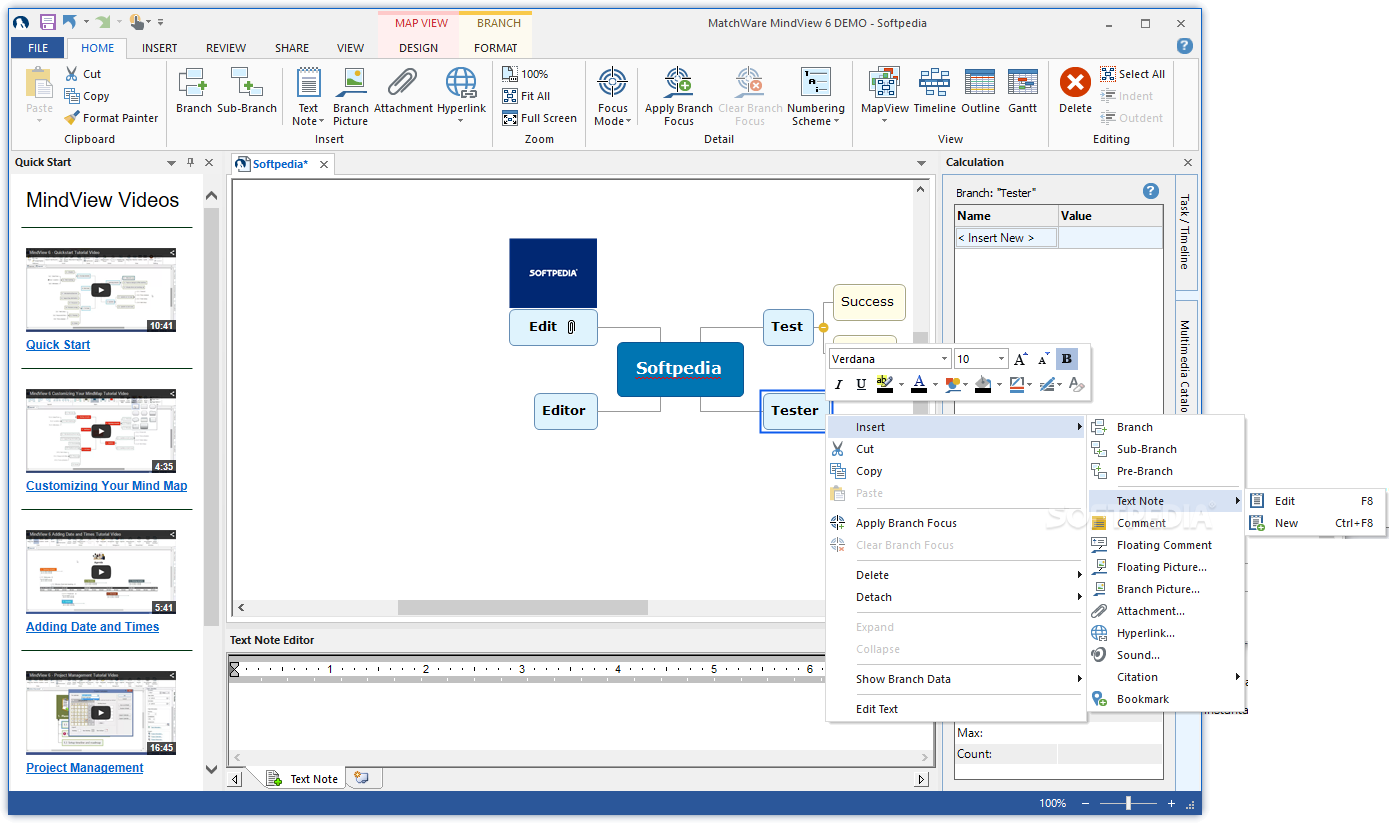1389x823 pixels.
Task: Select New from Text Note submenu
Action: click(x=1316, y=523)
